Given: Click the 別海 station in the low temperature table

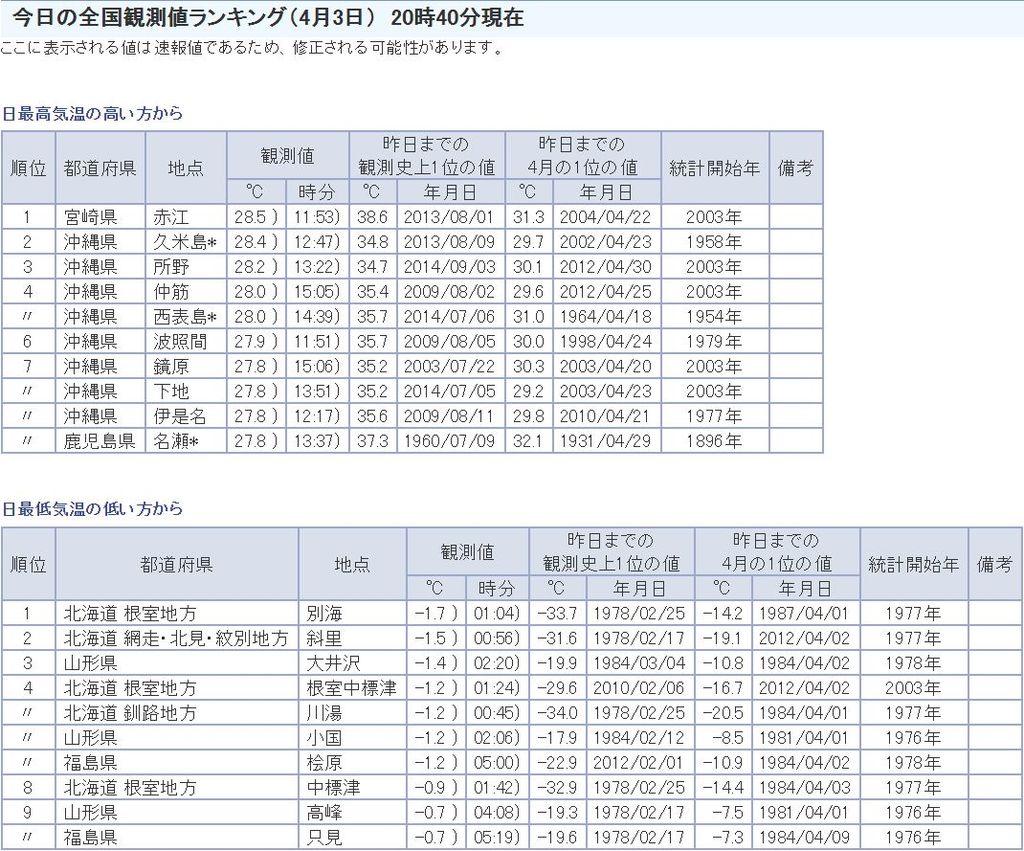Looking at the screenshot, I should 325,613.
